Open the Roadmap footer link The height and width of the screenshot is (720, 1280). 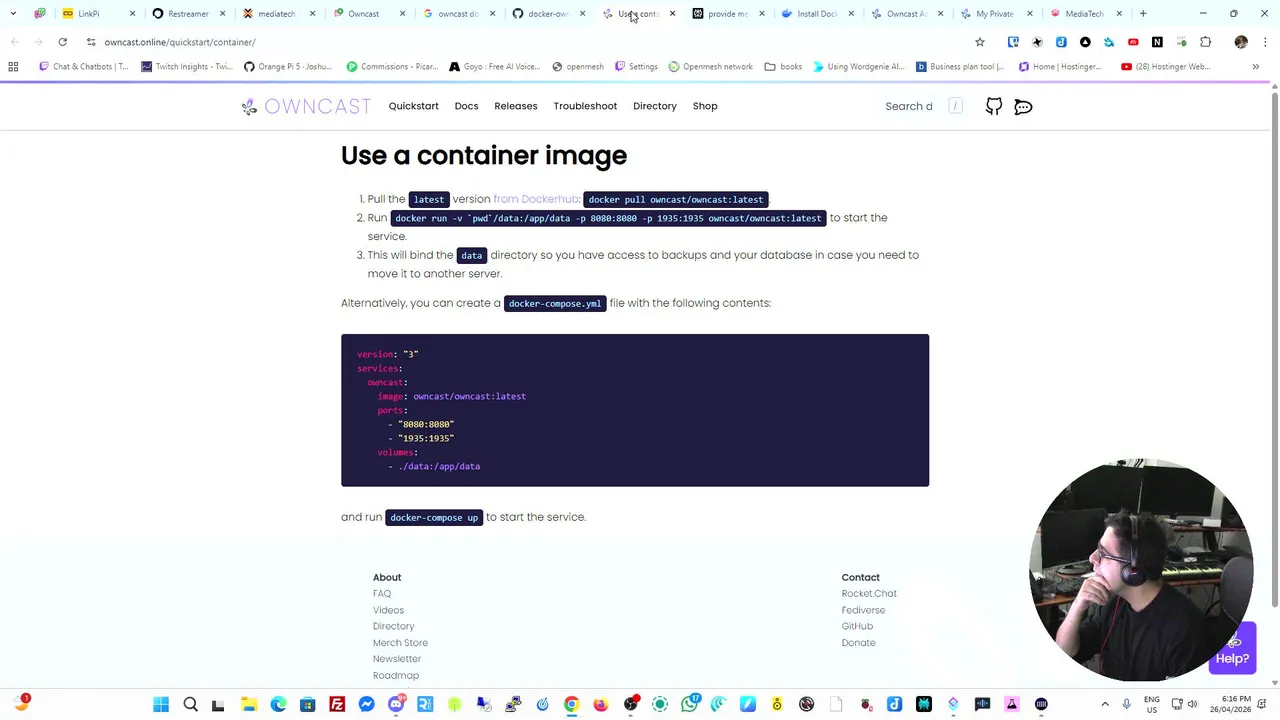click(396, 676)
